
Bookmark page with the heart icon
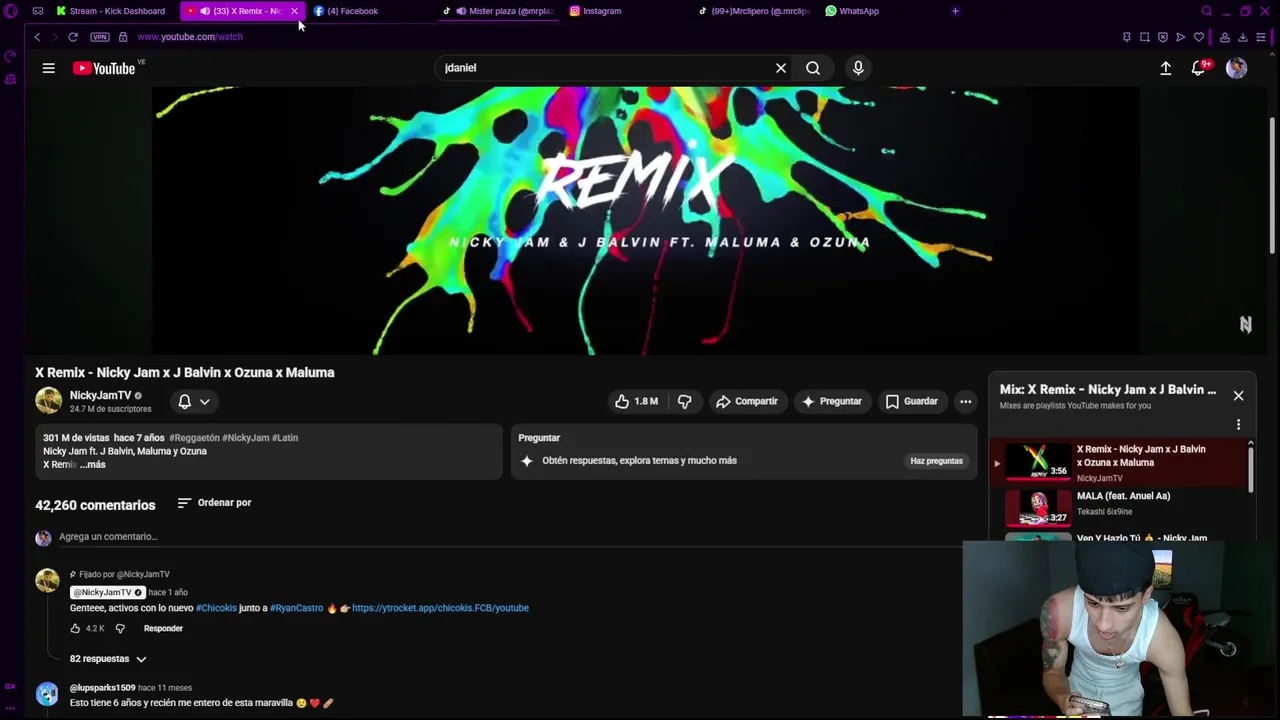1199,37
